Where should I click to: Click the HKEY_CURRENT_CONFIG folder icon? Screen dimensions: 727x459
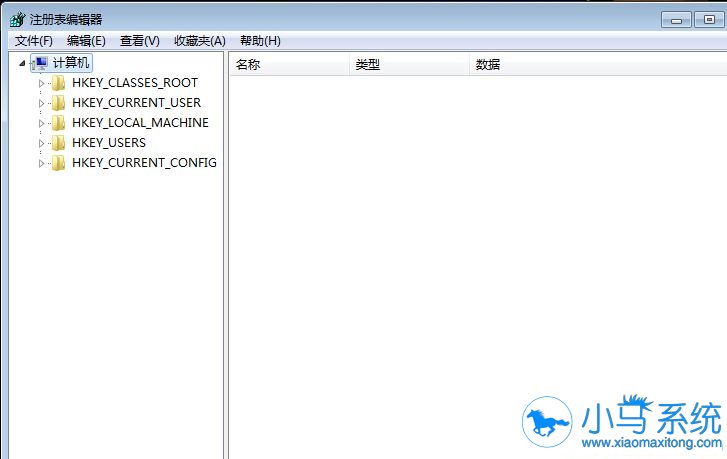point(58,163)
